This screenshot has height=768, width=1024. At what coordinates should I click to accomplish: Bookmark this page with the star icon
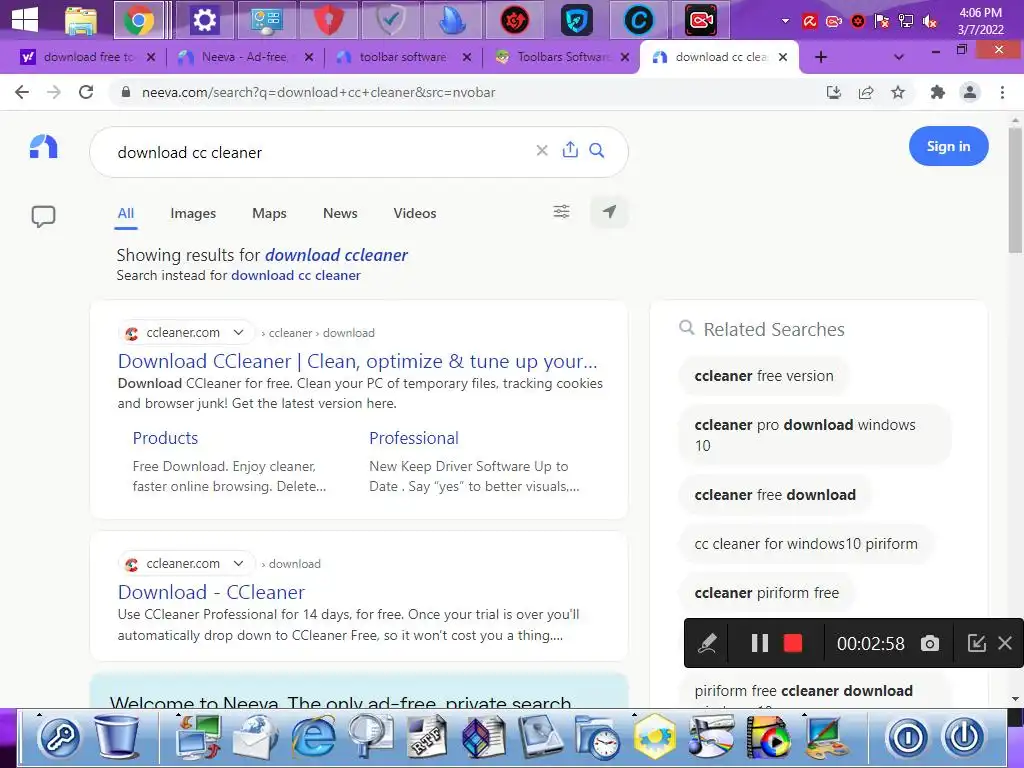pyautogui.click(x=898, y=92)
